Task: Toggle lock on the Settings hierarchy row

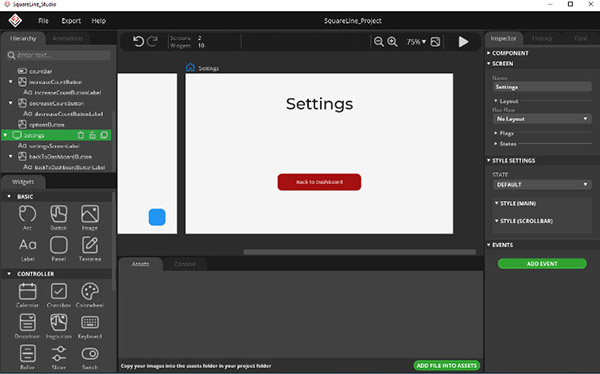Action: tap(92, 135)
